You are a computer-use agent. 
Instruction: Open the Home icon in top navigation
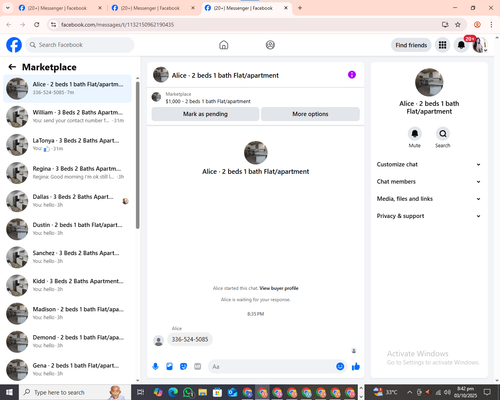(224, 45)
